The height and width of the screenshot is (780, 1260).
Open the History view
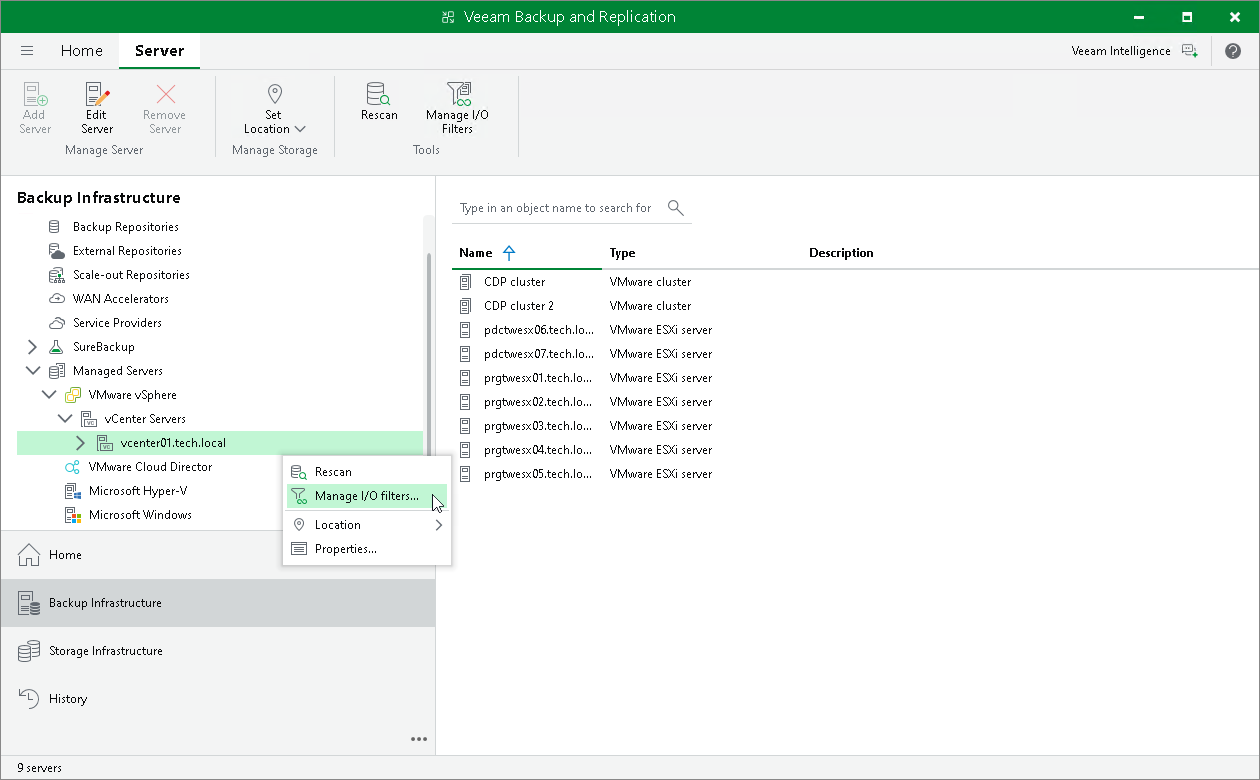pyautogui.click(x=218, y=699)
